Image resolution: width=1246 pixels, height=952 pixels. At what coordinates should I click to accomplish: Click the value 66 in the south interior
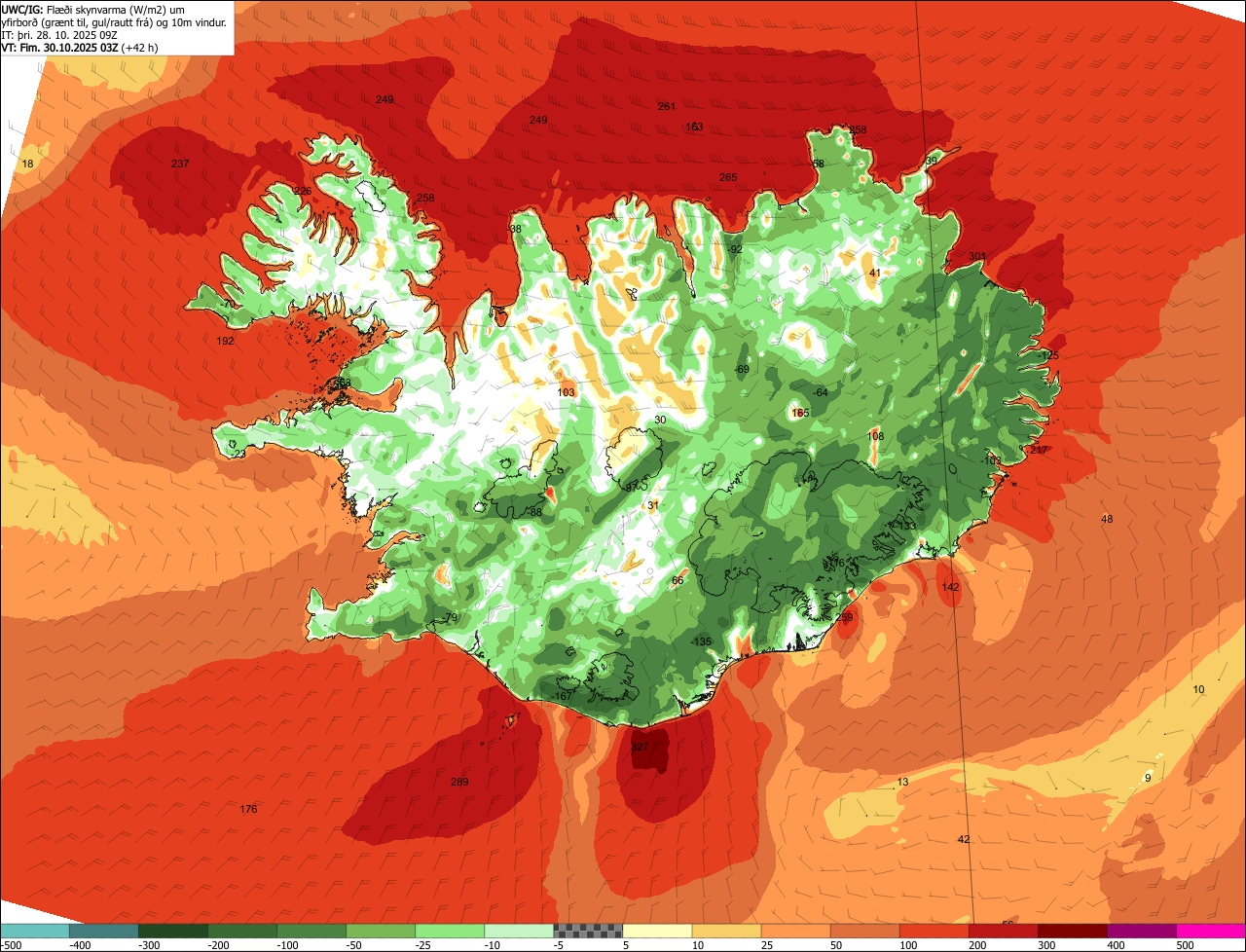(x=678, y=580)
